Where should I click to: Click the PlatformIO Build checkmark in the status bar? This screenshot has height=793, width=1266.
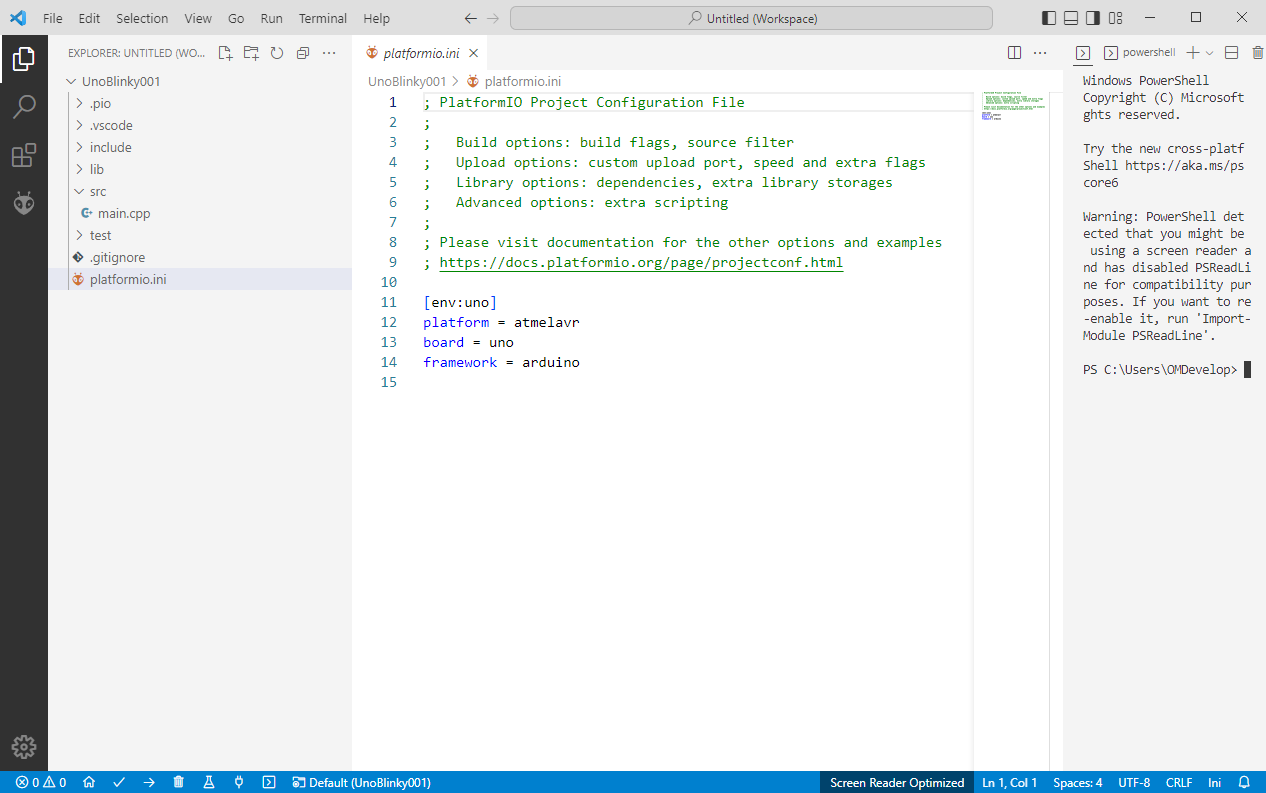(119, 783)
